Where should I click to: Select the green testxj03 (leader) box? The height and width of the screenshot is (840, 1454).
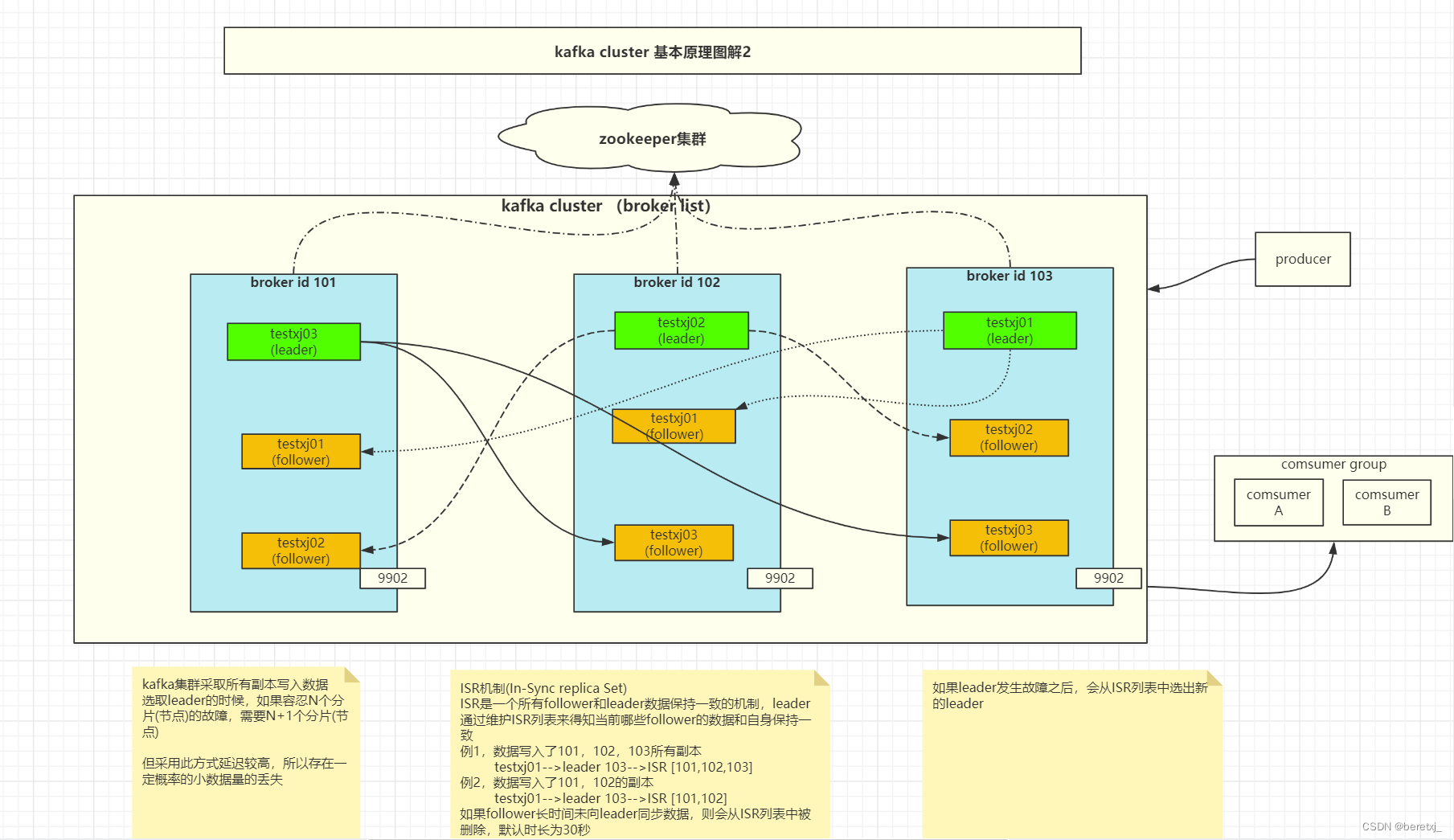pos(293,342)
